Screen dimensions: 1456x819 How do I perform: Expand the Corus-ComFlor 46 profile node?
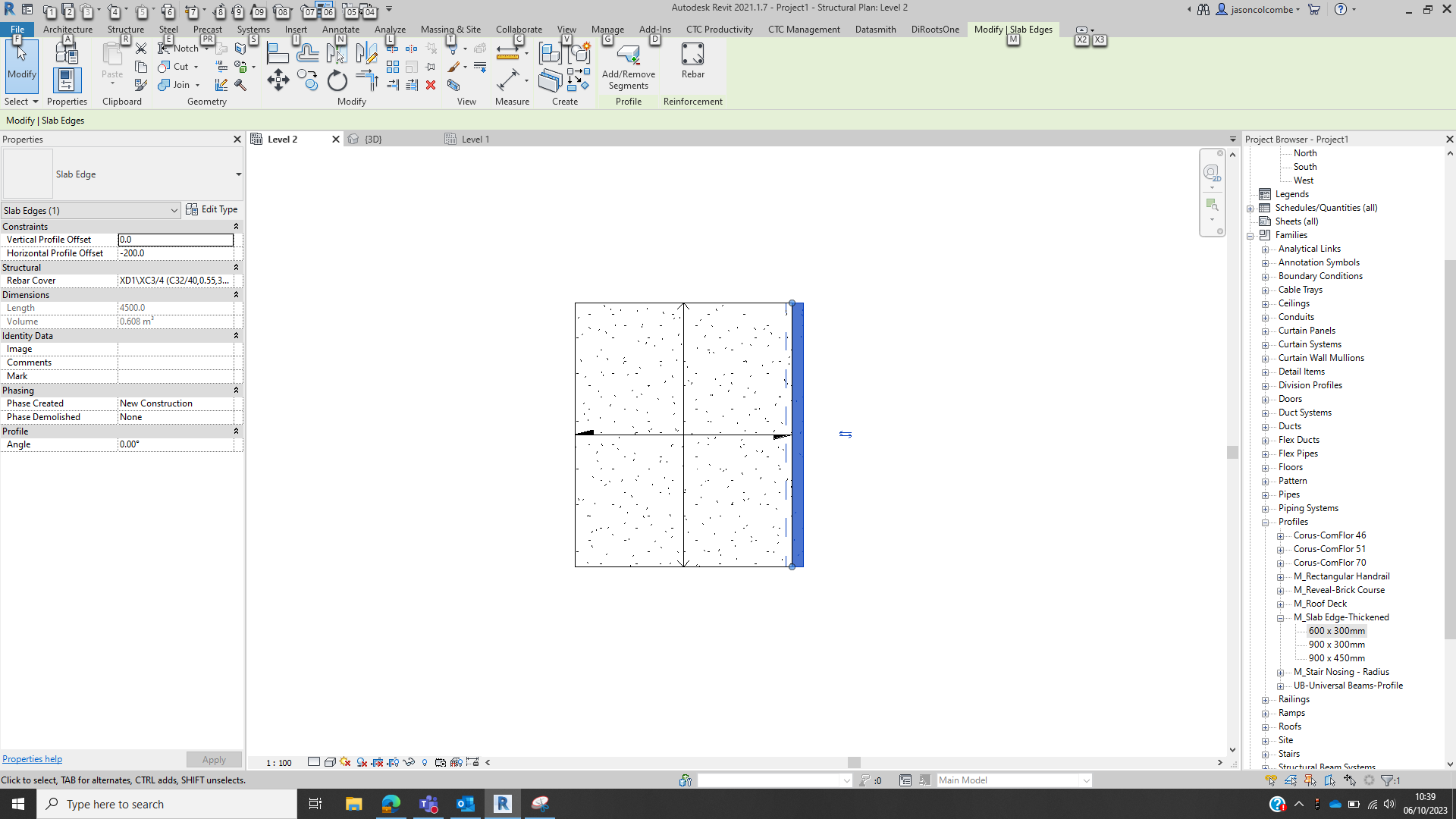pos(1282,535)
